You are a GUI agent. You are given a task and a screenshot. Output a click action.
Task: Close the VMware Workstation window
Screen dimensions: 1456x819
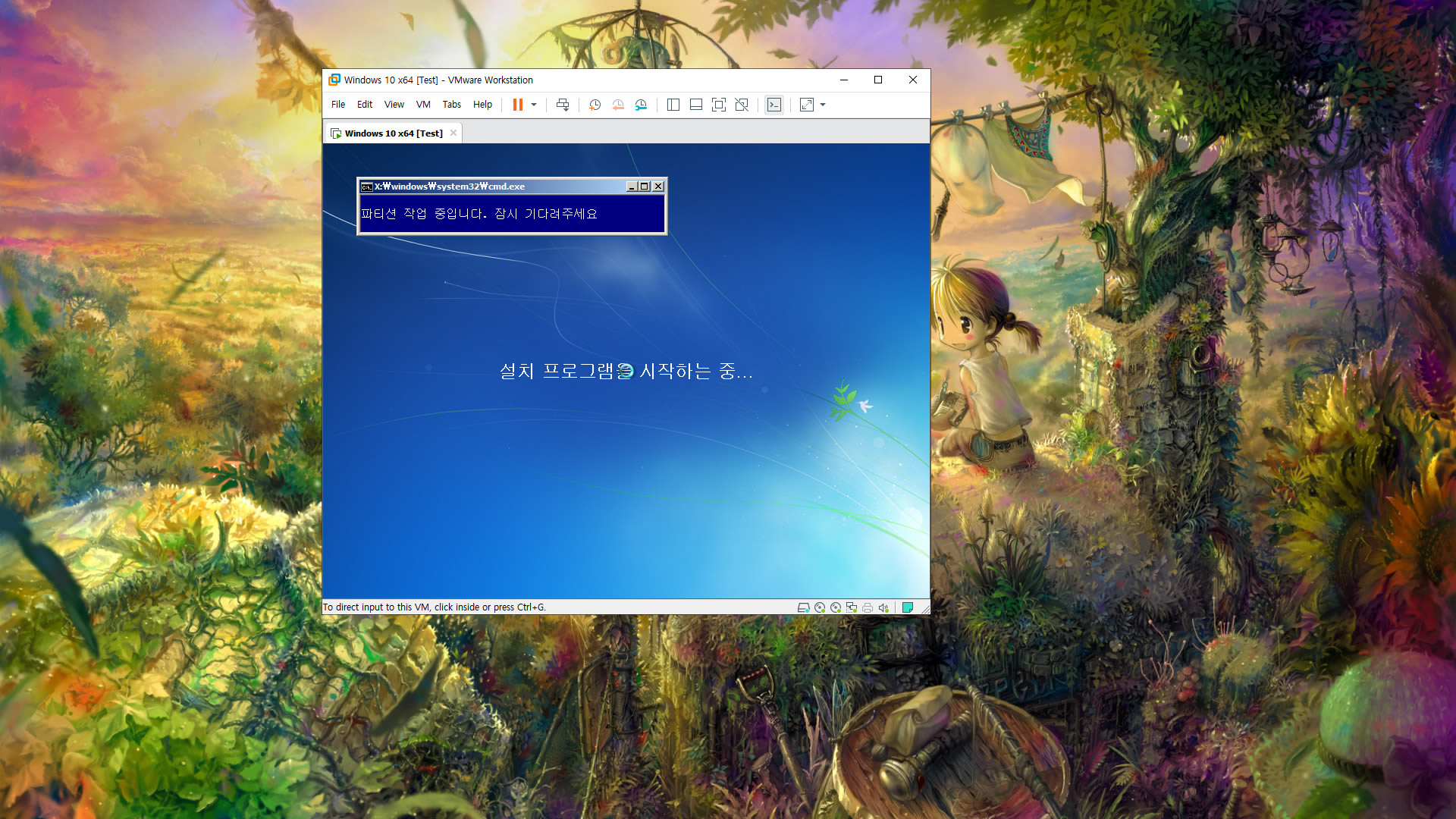913,80
